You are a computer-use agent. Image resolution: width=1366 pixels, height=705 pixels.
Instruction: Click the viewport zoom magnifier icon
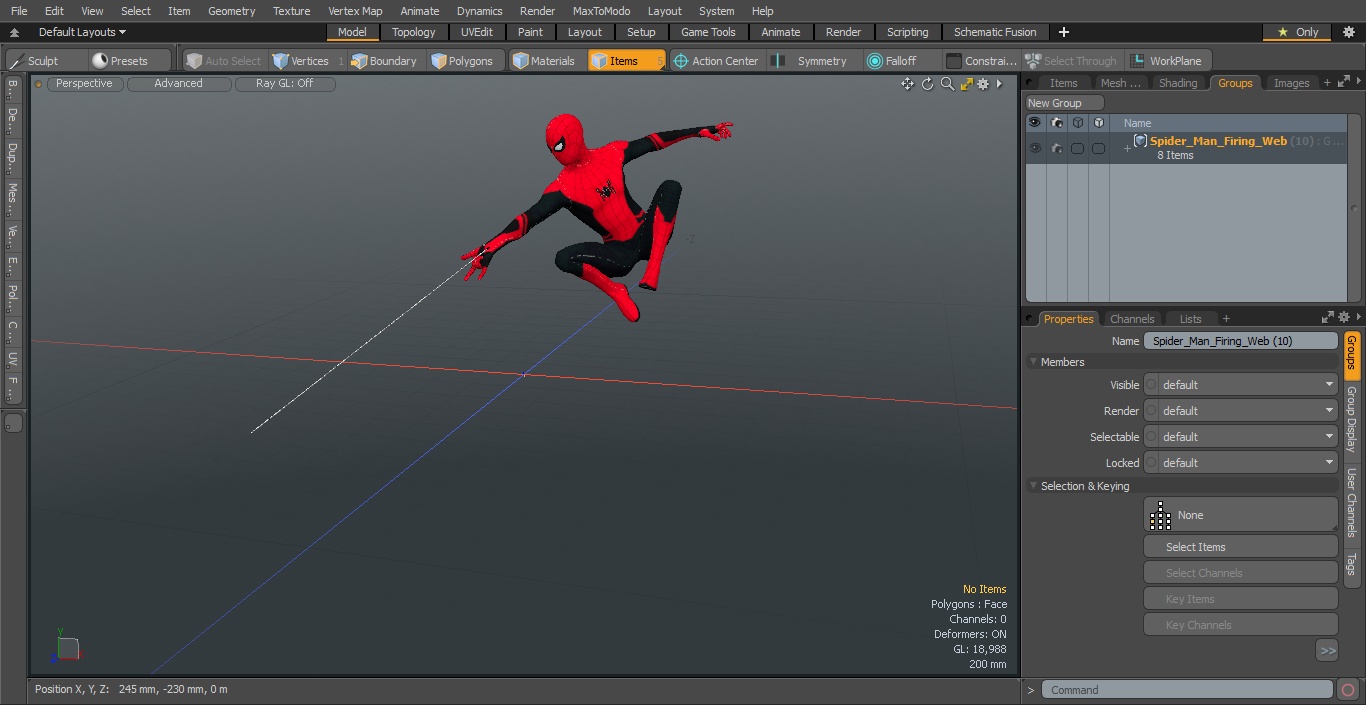[947, 84]
